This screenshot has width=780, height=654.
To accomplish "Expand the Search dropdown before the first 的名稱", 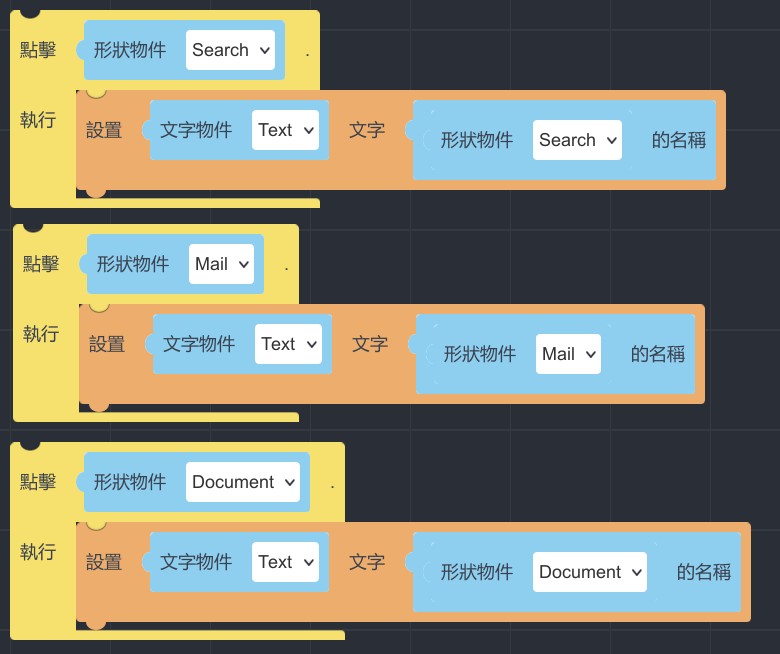I will 577,140.
